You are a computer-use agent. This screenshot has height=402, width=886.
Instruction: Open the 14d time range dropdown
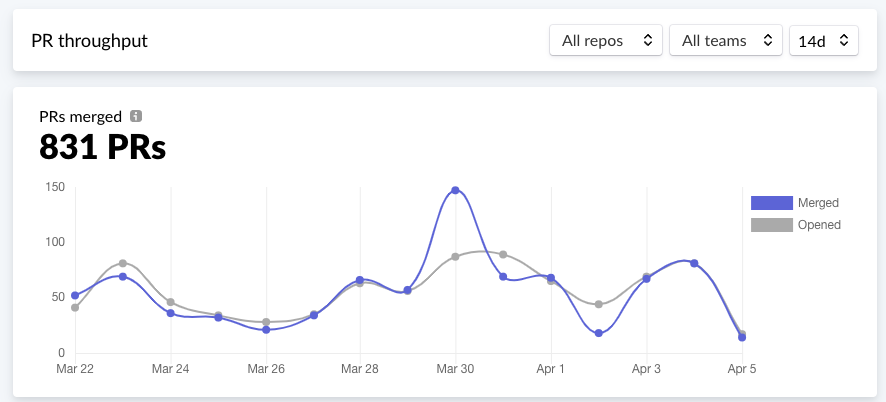824,40
